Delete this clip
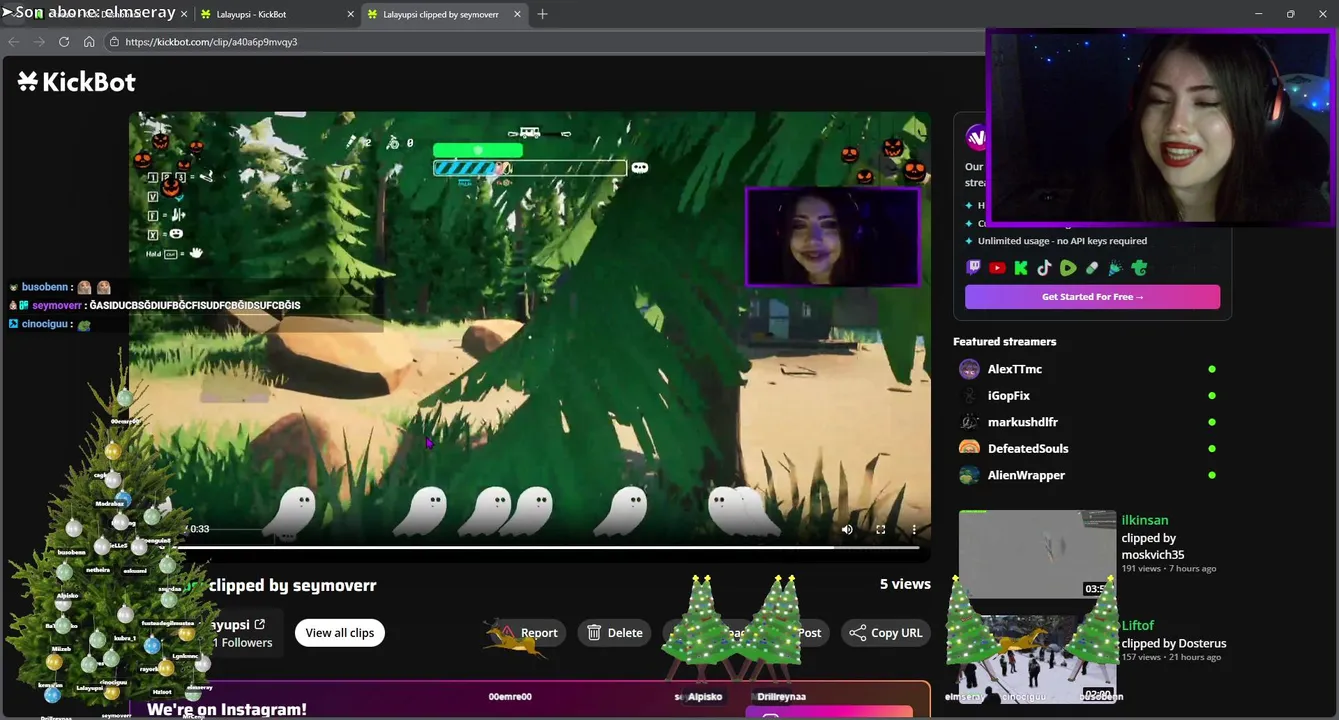1339x720 pixels. click(615, 633)
